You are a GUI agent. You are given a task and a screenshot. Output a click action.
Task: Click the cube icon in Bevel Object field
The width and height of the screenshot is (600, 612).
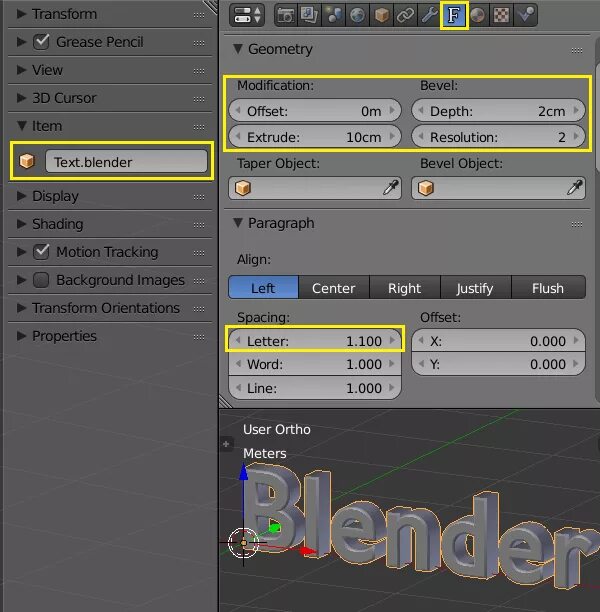tap(426, 188)
